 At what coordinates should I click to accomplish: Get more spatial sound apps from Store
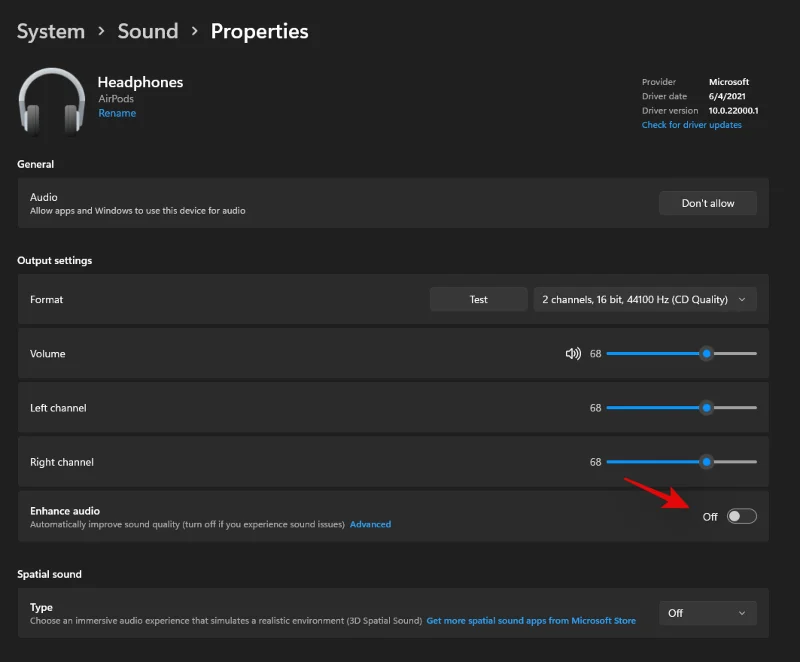tap(531, 621)
